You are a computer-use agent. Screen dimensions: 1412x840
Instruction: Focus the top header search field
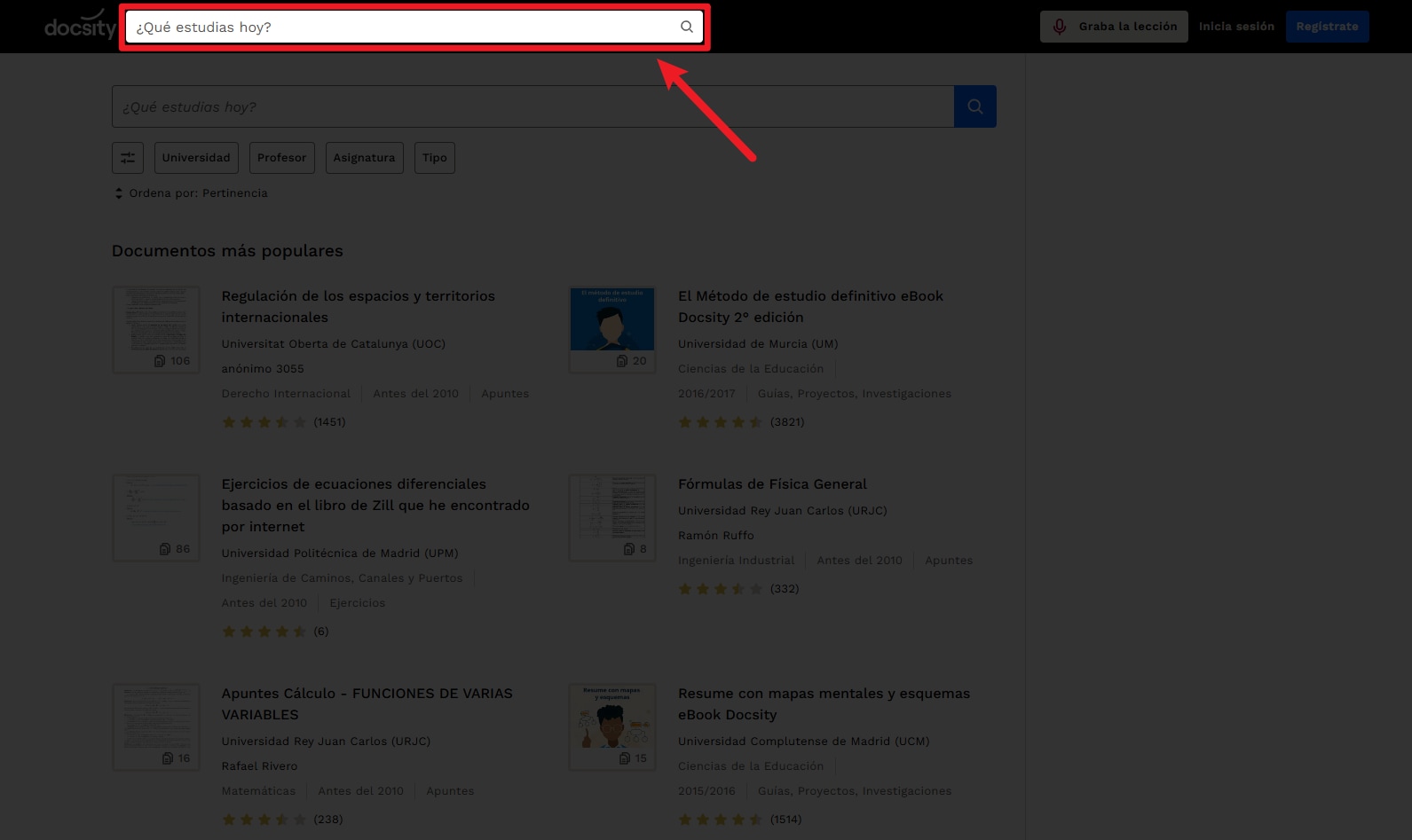click(414, 27)
